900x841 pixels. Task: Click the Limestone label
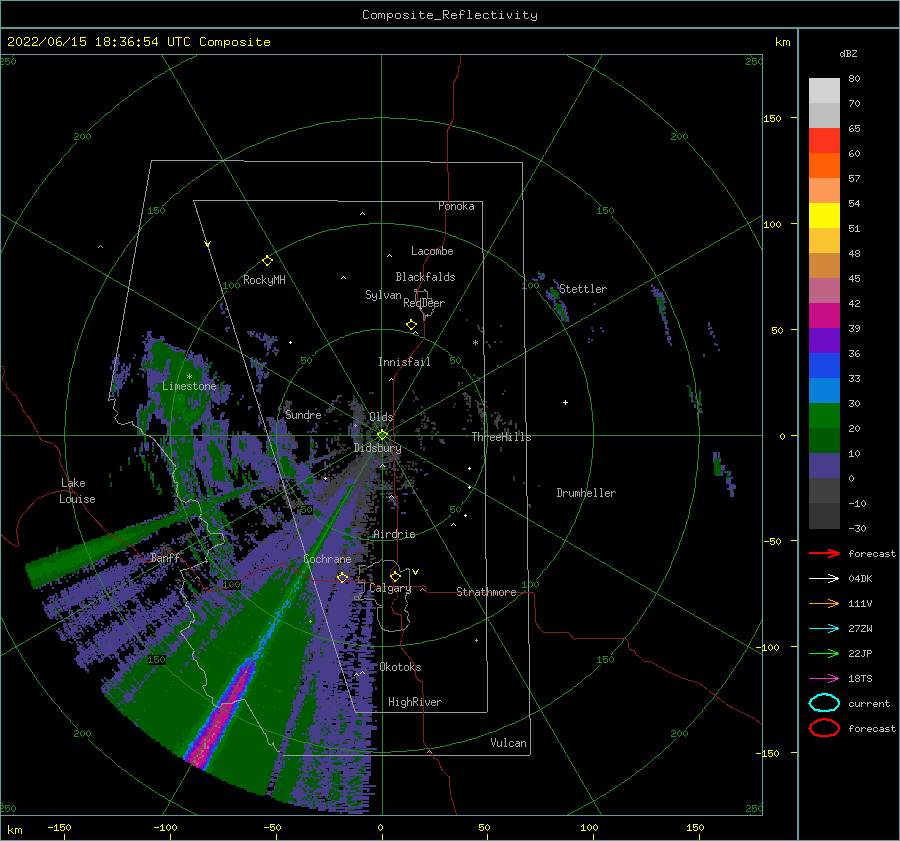[x=189, y=386]
